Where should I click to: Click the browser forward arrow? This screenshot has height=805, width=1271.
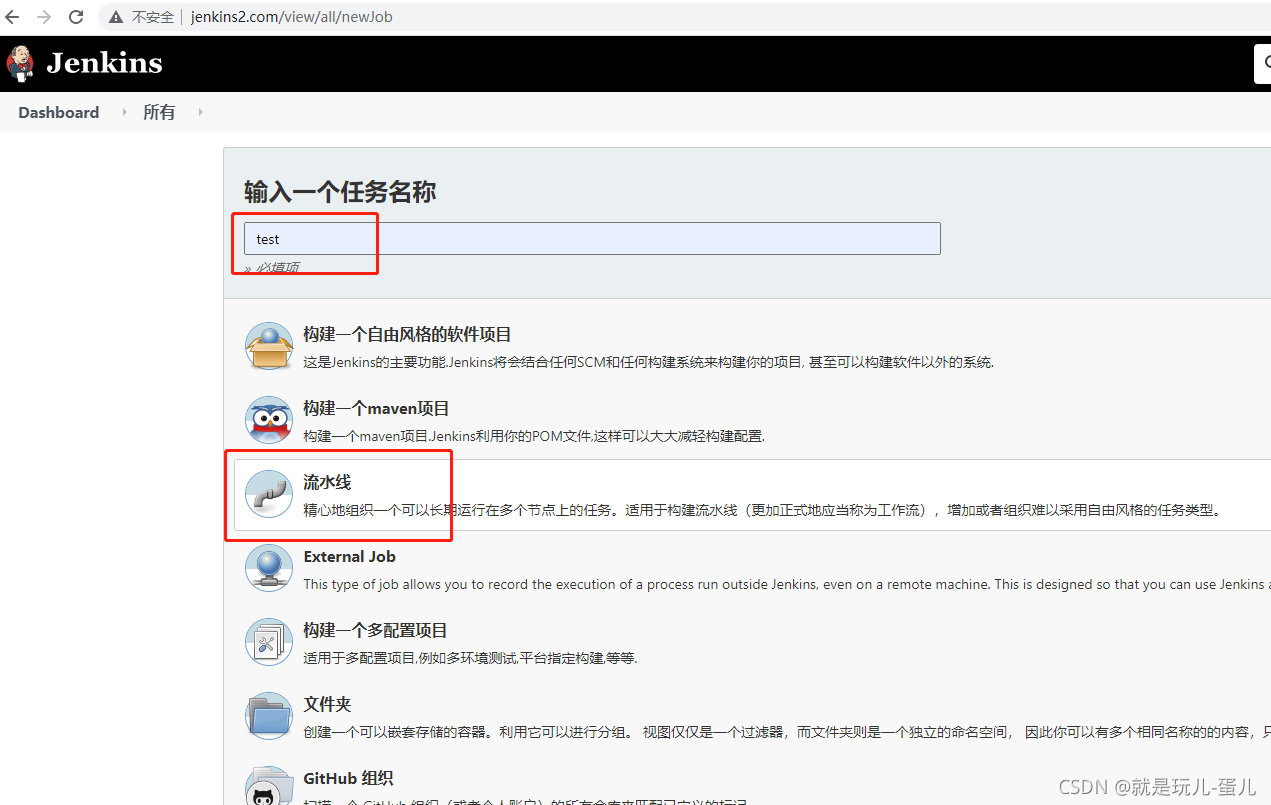point(44,17)
